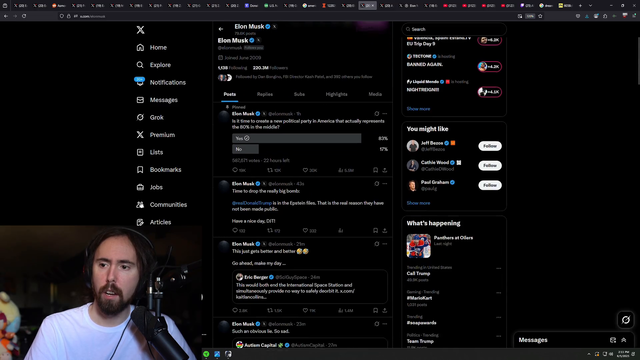Repost the 'make my day' post
Viewport: 640px width, 360px height.
point(270,310)
